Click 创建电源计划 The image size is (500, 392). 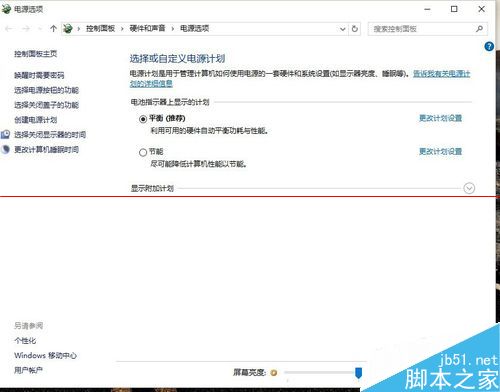[36, 120]
